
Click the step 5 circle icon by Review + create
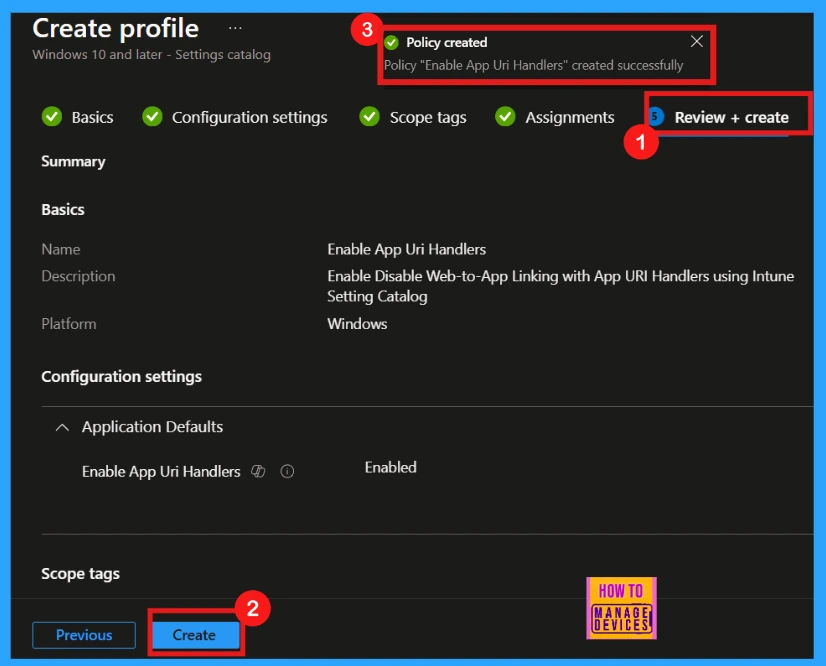tap(656, 116)
